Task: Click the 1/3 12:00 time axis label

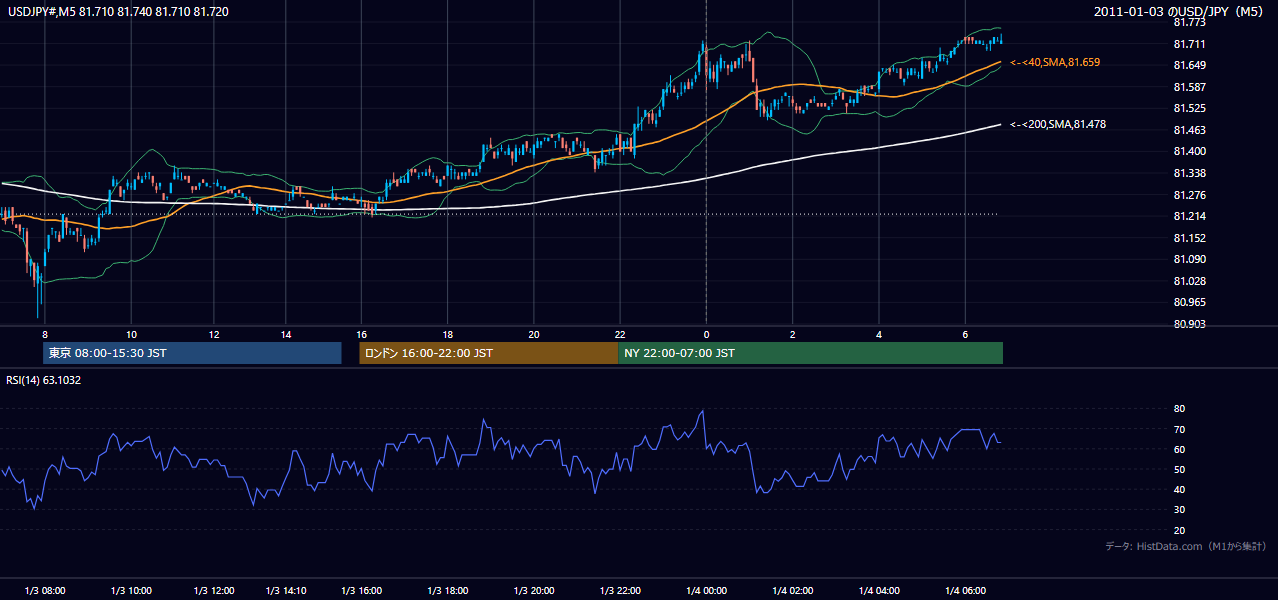Action: [x=214, y=590]
